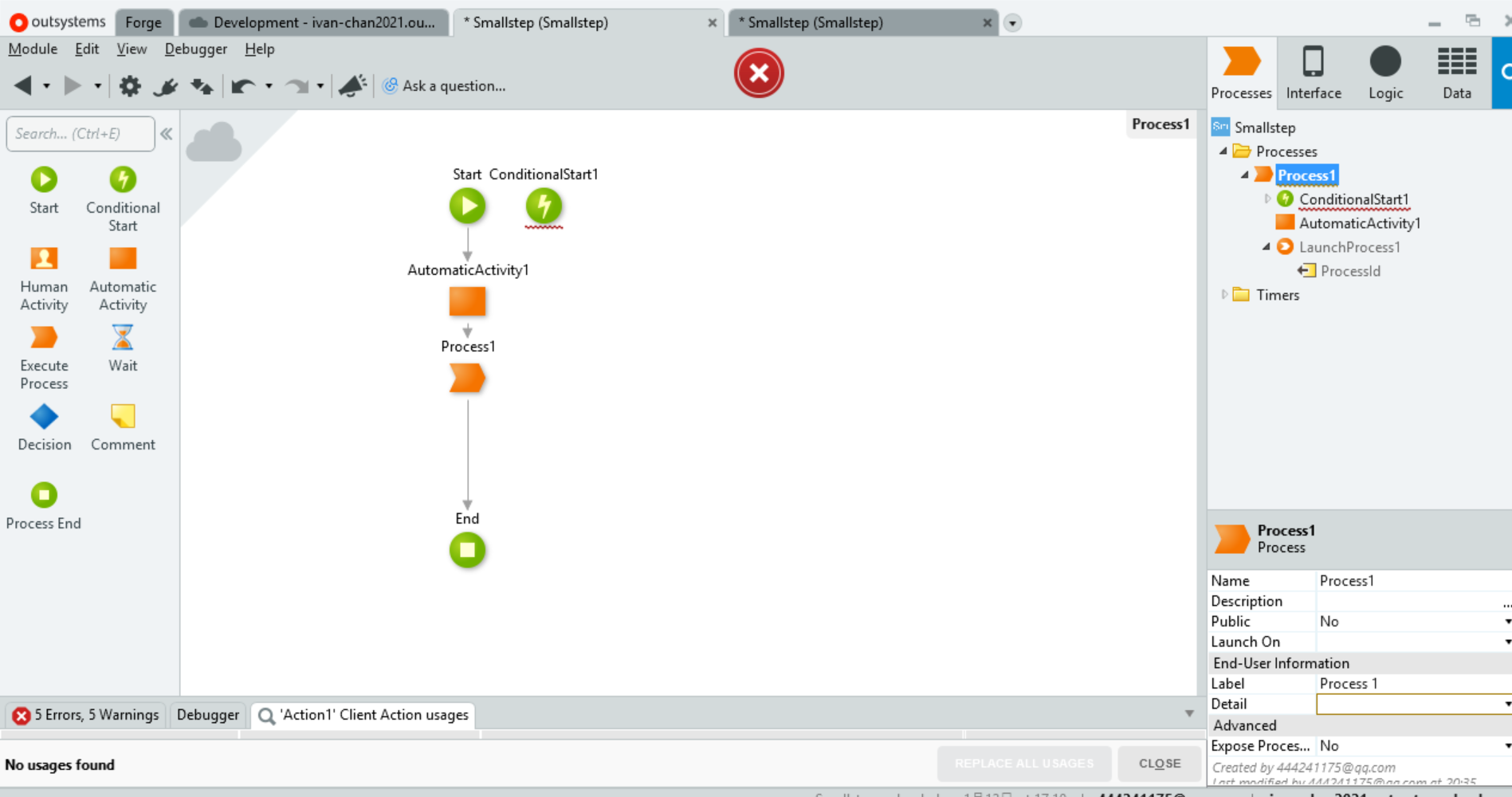Select the Process1 execute node on canvas
Viewport: 1512px width, 797px height.
coord(467,378)
